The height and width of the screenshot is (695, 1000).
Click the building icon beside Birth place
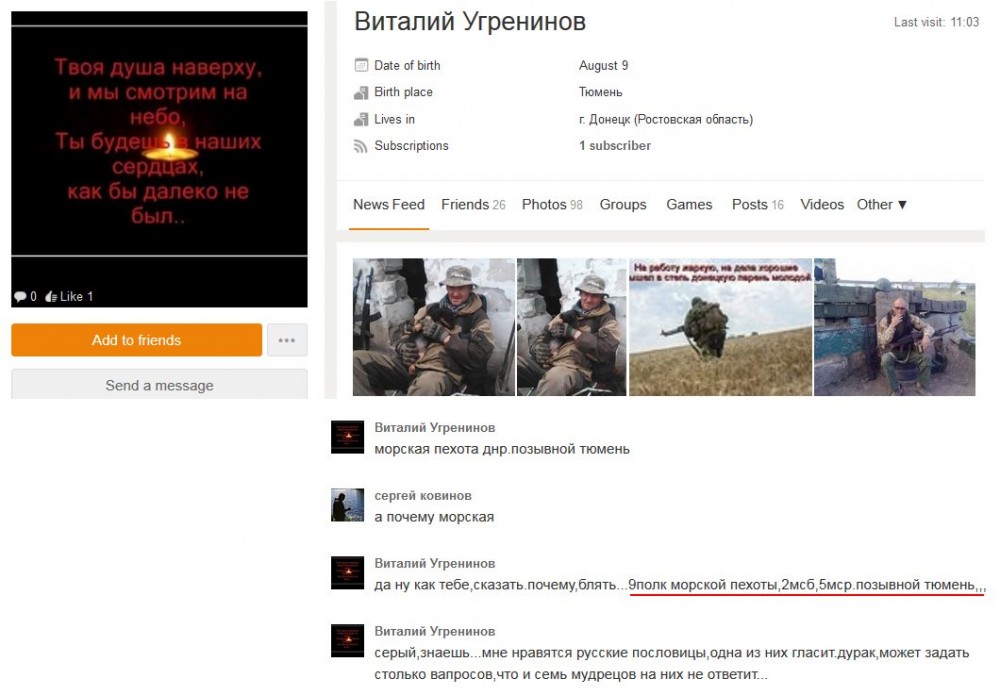(361, 92)
